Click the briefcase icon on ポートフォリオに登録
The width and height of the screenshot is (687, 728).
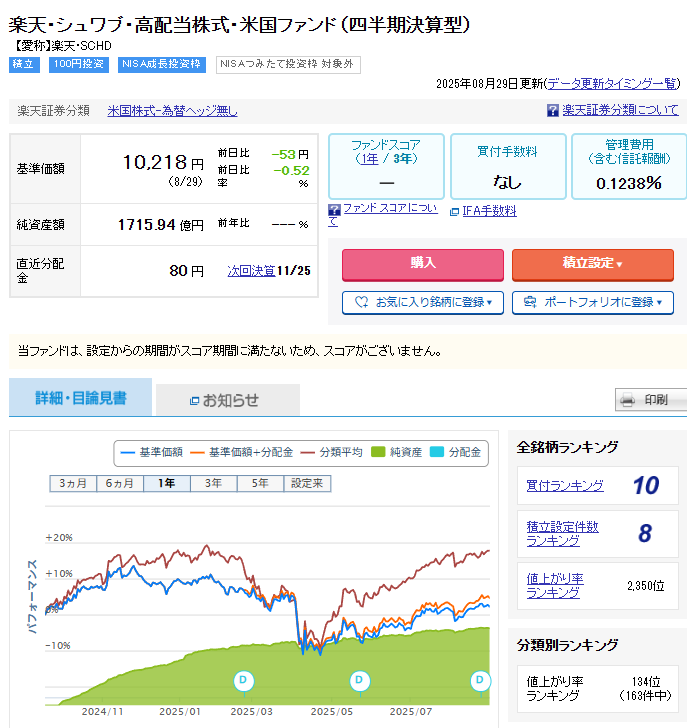(x=530, y=302)
